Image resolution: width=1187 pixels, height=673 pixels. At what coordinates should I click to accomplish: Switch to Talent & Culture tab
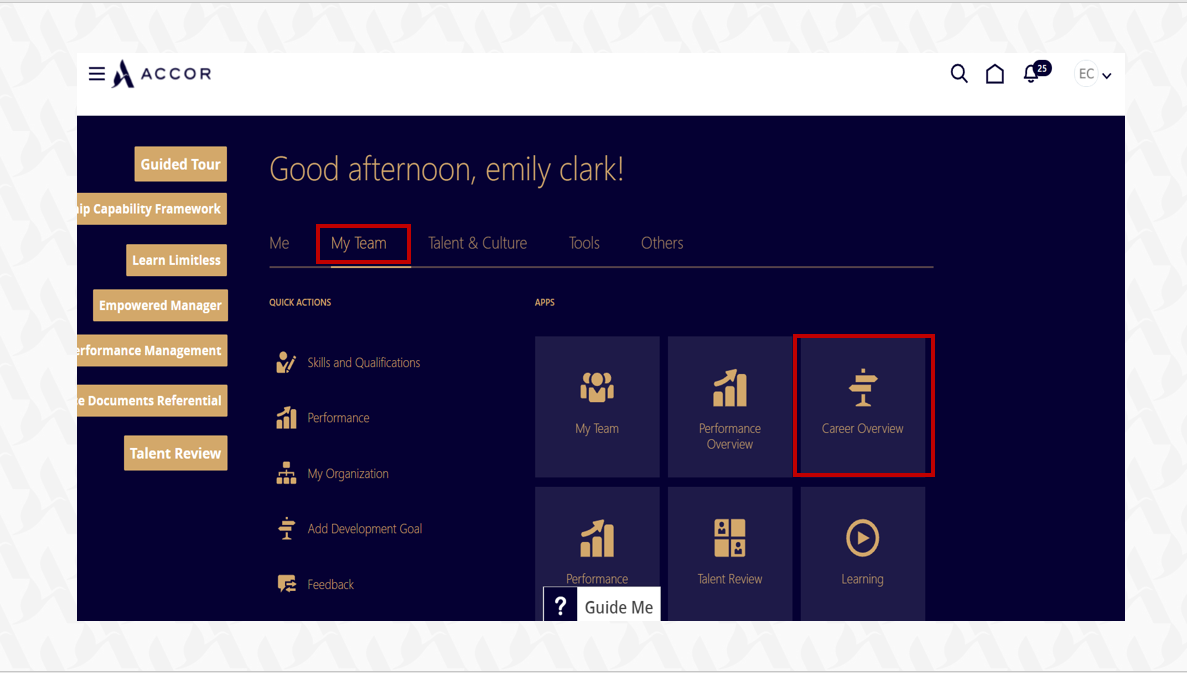[x=478, y=243]
